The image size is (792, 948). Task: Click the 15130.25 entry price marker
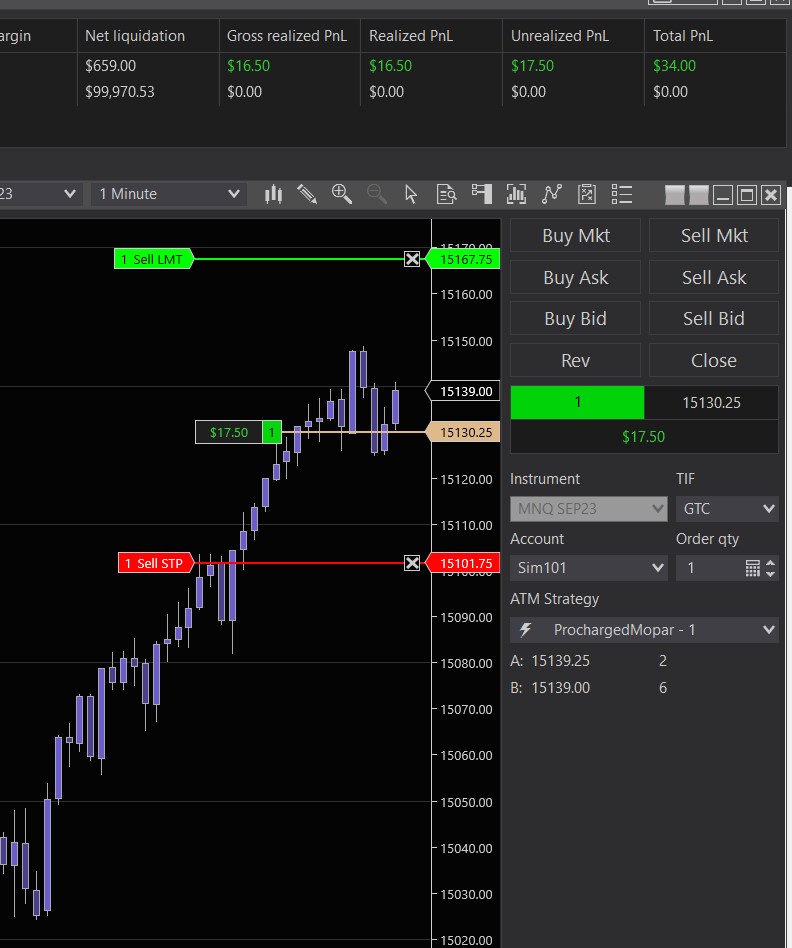tap(464, 432)
